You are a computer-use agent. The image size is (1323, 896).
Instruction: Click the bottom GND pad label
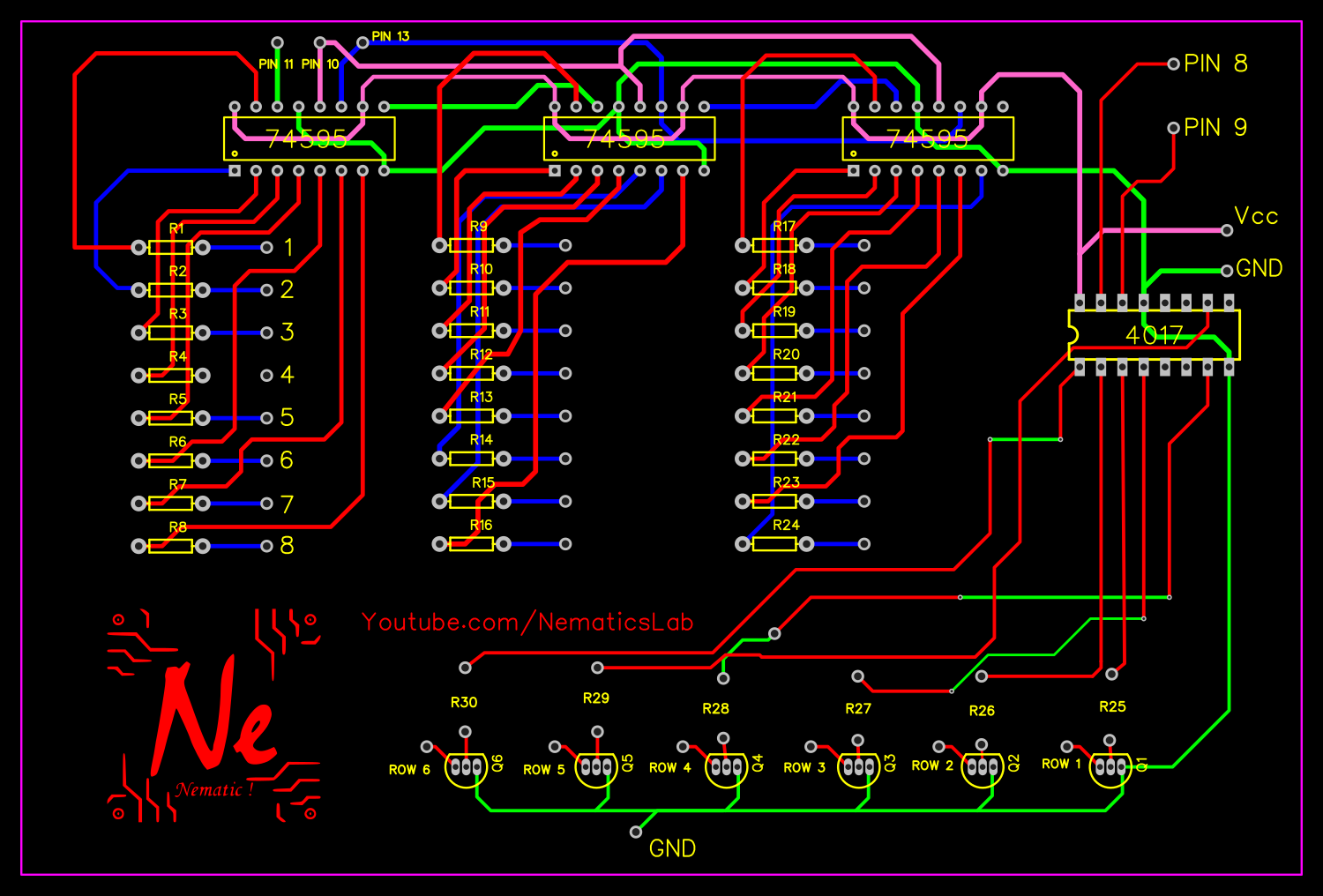pos(673,848)
